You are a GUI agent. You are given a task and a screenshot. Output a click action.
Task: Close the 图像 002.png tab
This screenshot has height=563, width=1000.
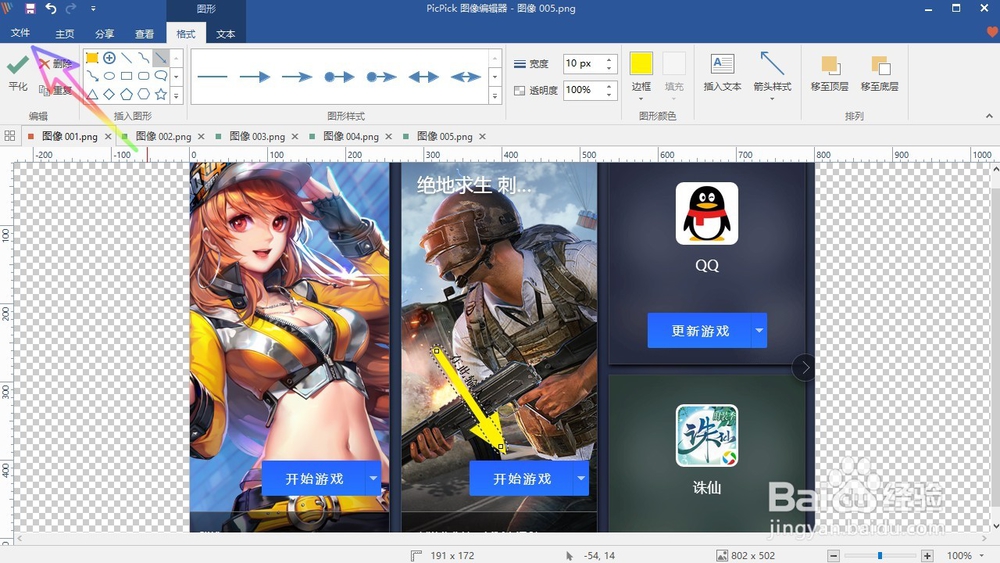click(x=201, y=136)
